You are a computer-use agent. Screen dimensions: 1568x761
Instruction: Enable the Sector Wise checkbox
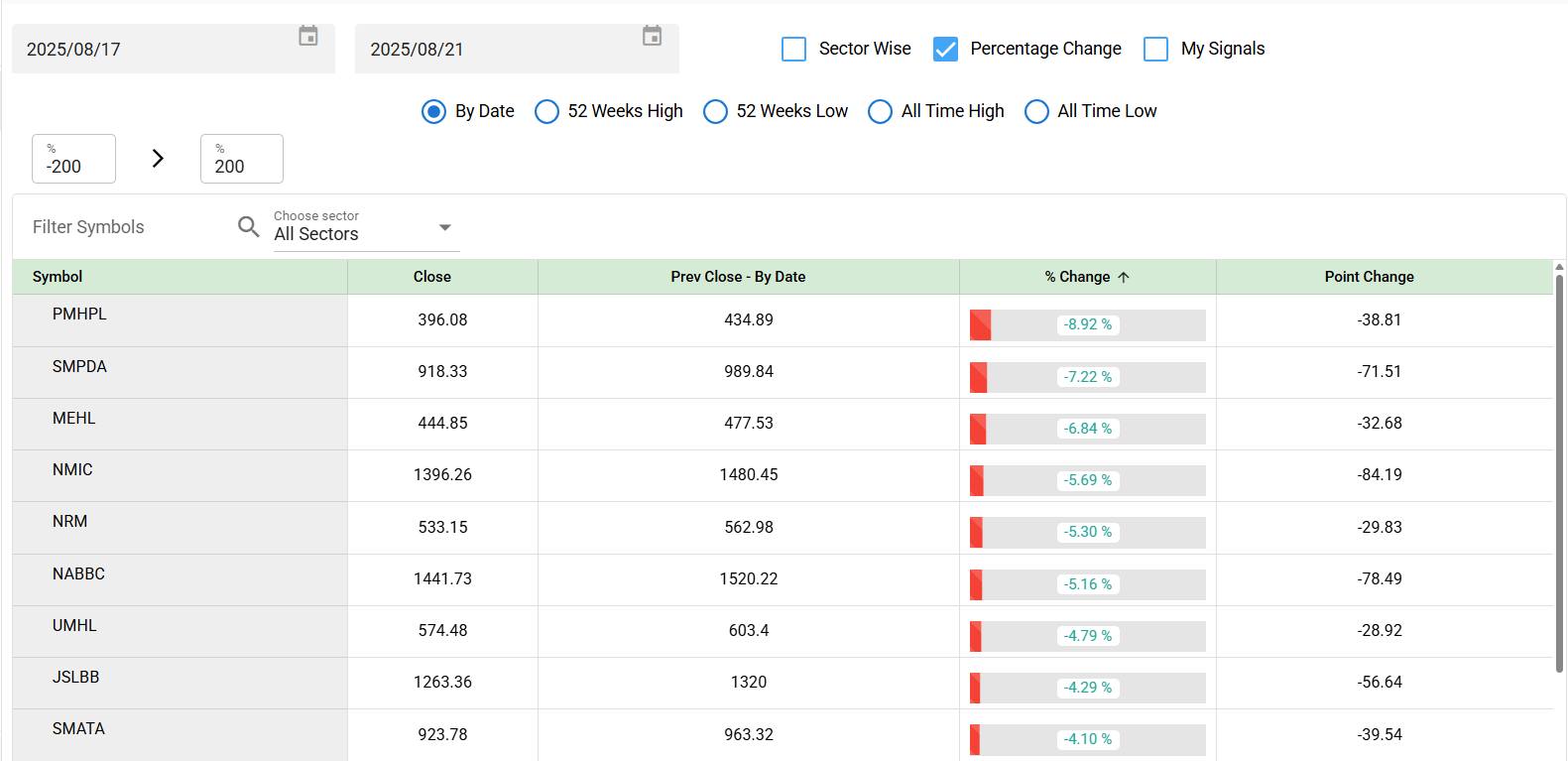pos(793,49)
